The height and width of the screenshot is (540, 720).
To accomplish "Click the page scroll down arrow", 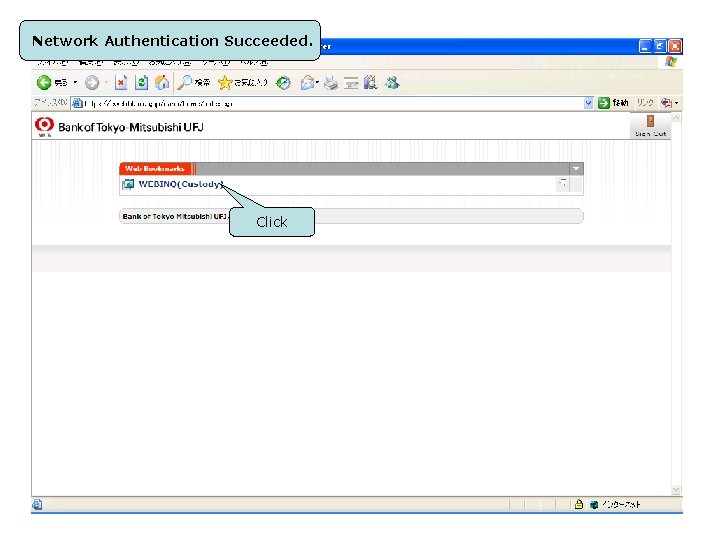I will tap(676, 490).
